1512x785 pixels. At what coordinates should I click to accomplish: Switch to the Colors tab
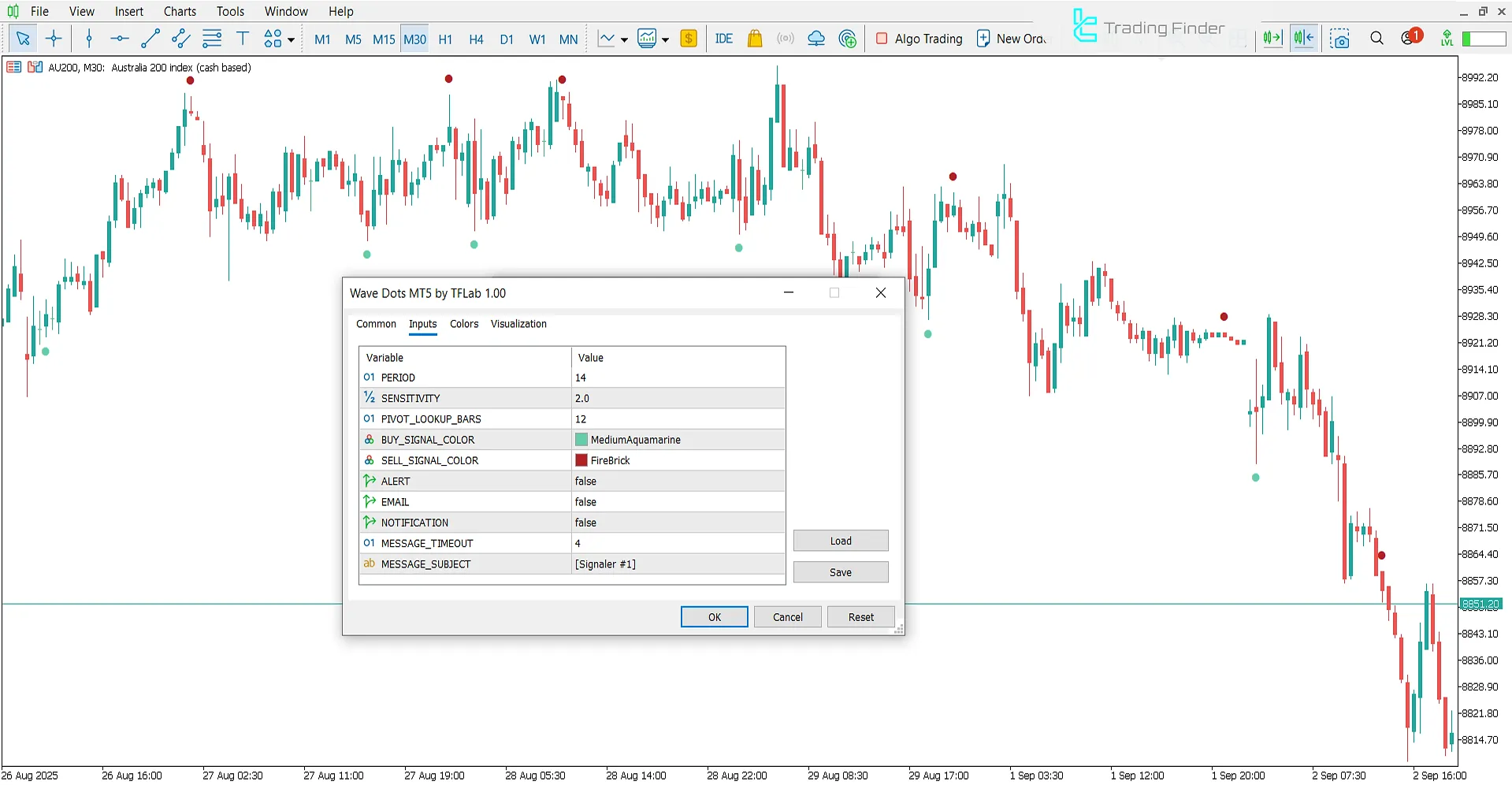463,324
